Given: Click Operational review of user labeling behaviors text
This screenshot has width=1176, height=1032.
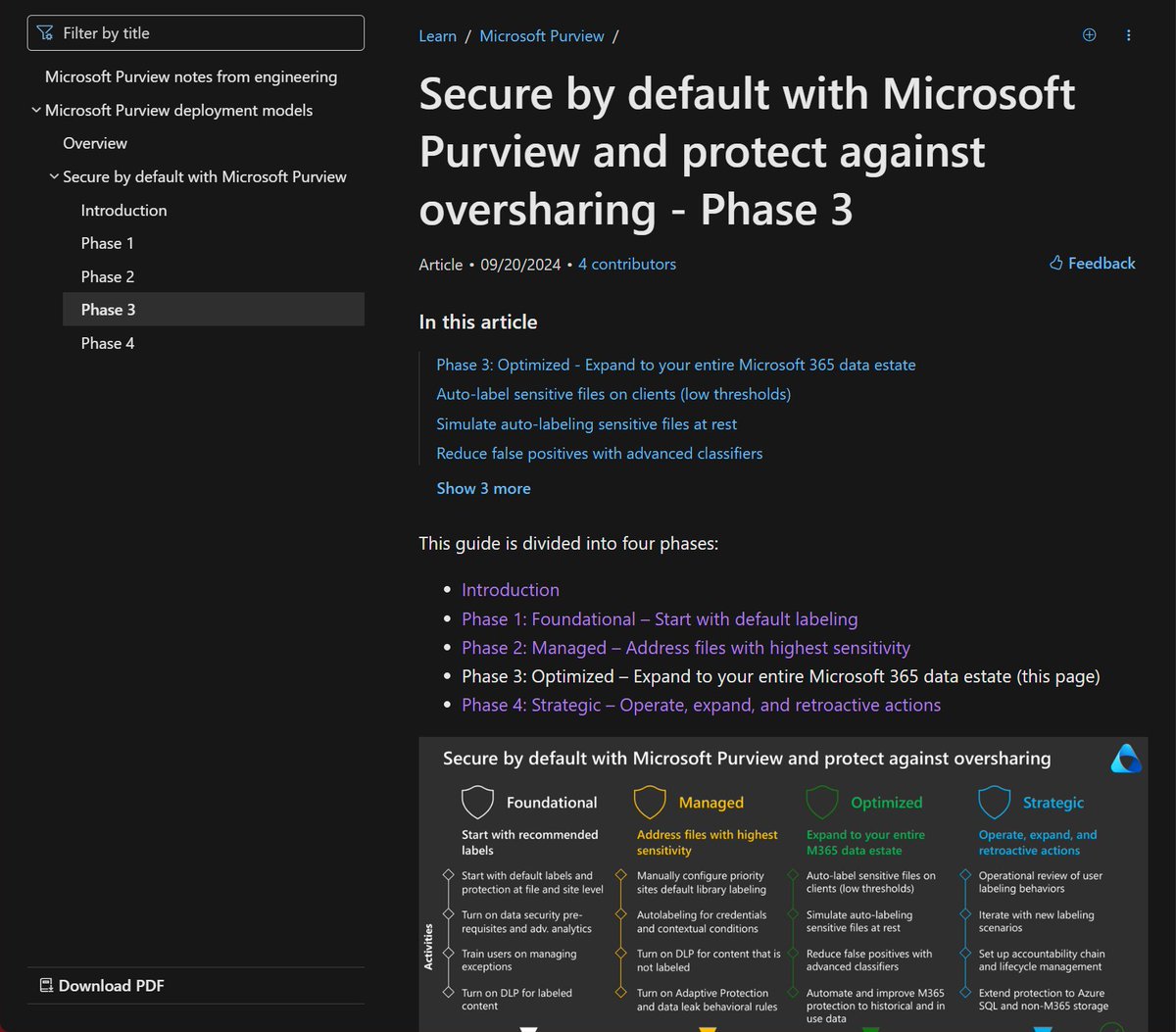Looking at the screenshot, I should click(x=1041, y=882).
